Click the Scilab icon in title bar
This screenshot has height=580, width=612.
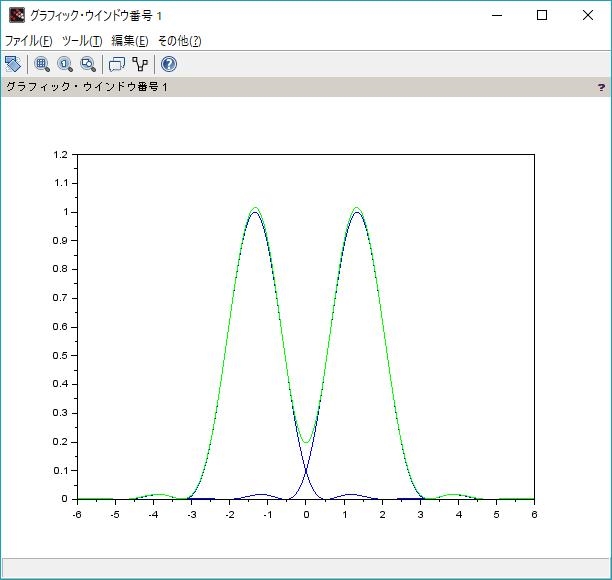pos(16,15)
